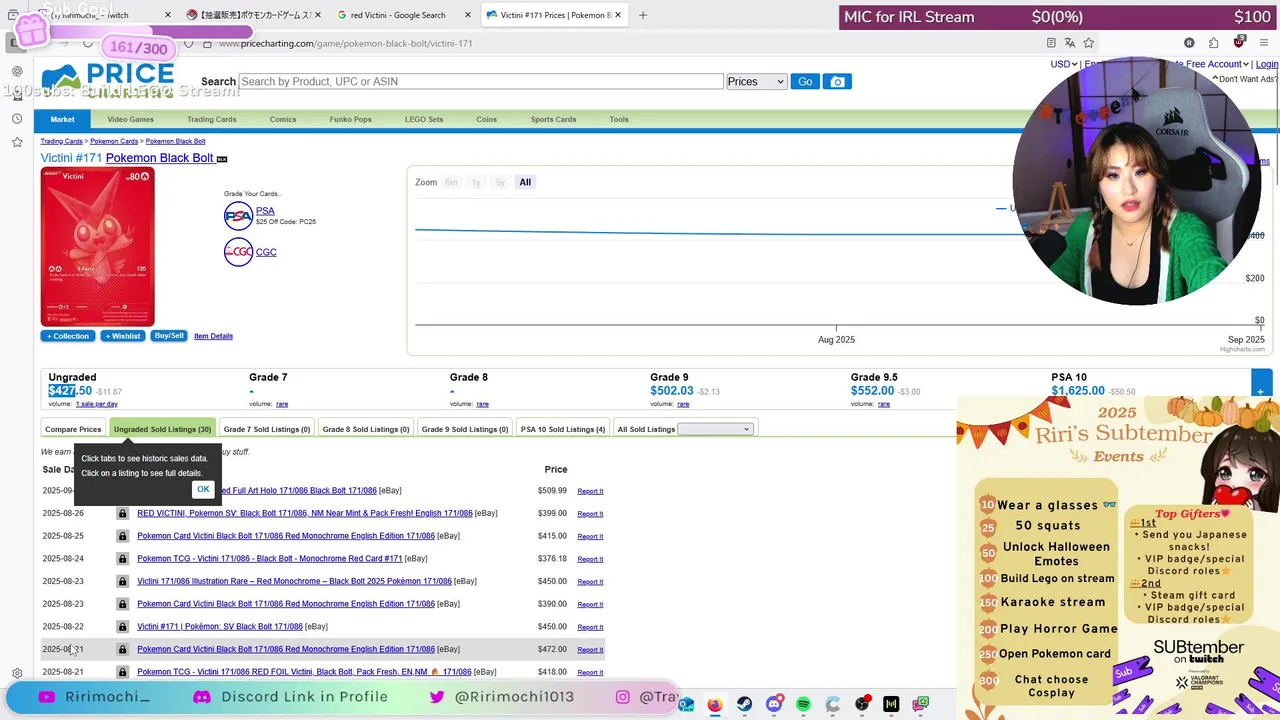
Task: Open Outlook from the taskbar
Action: (x=685, y=704)
